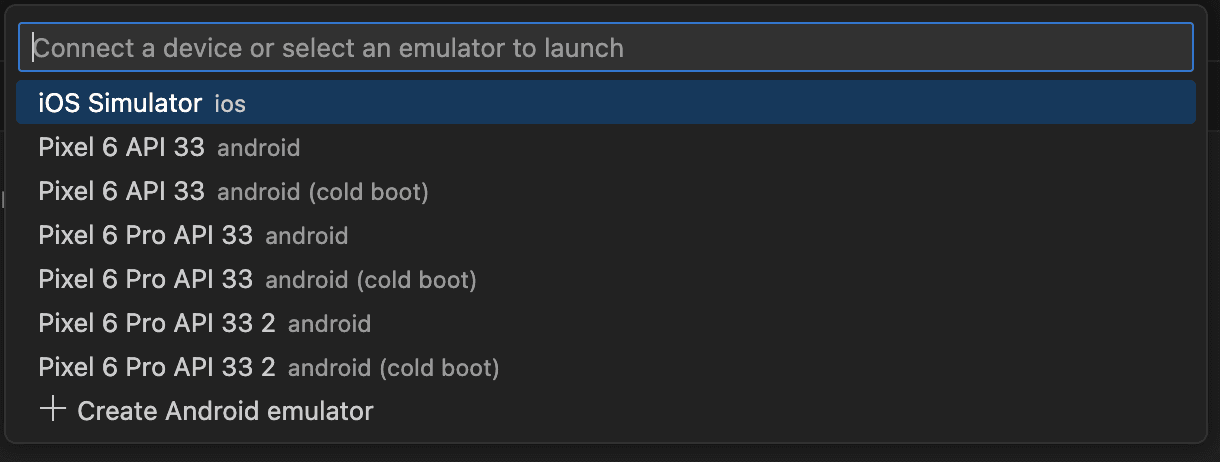Start Pixel 6 Pro API 33 android

(x=145, y=235)
